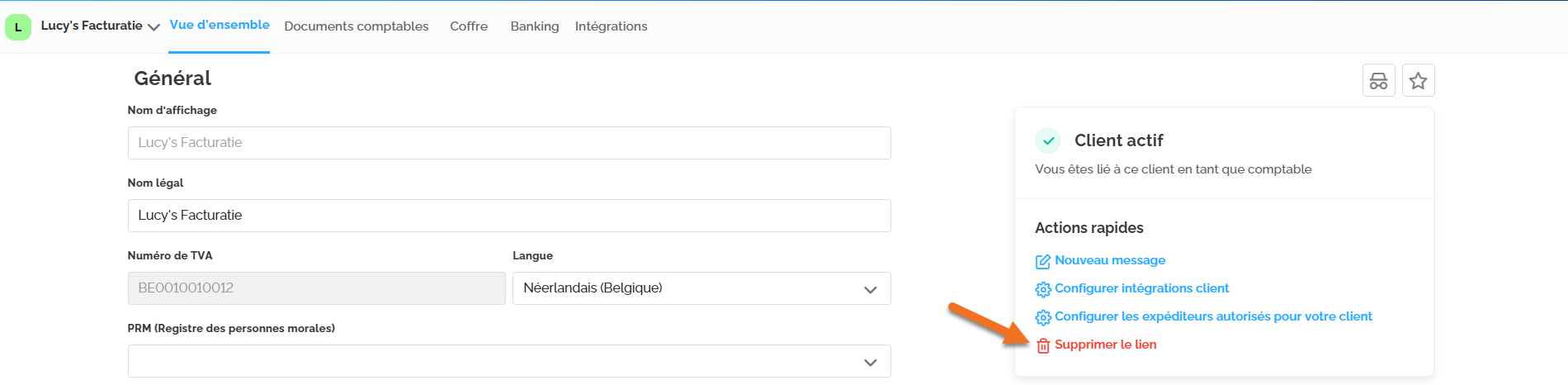Go to the Coffre tab
Image resolution: width=1568 pixels, height=385 pixels.
pyautogui.click(x=469, y=26)
